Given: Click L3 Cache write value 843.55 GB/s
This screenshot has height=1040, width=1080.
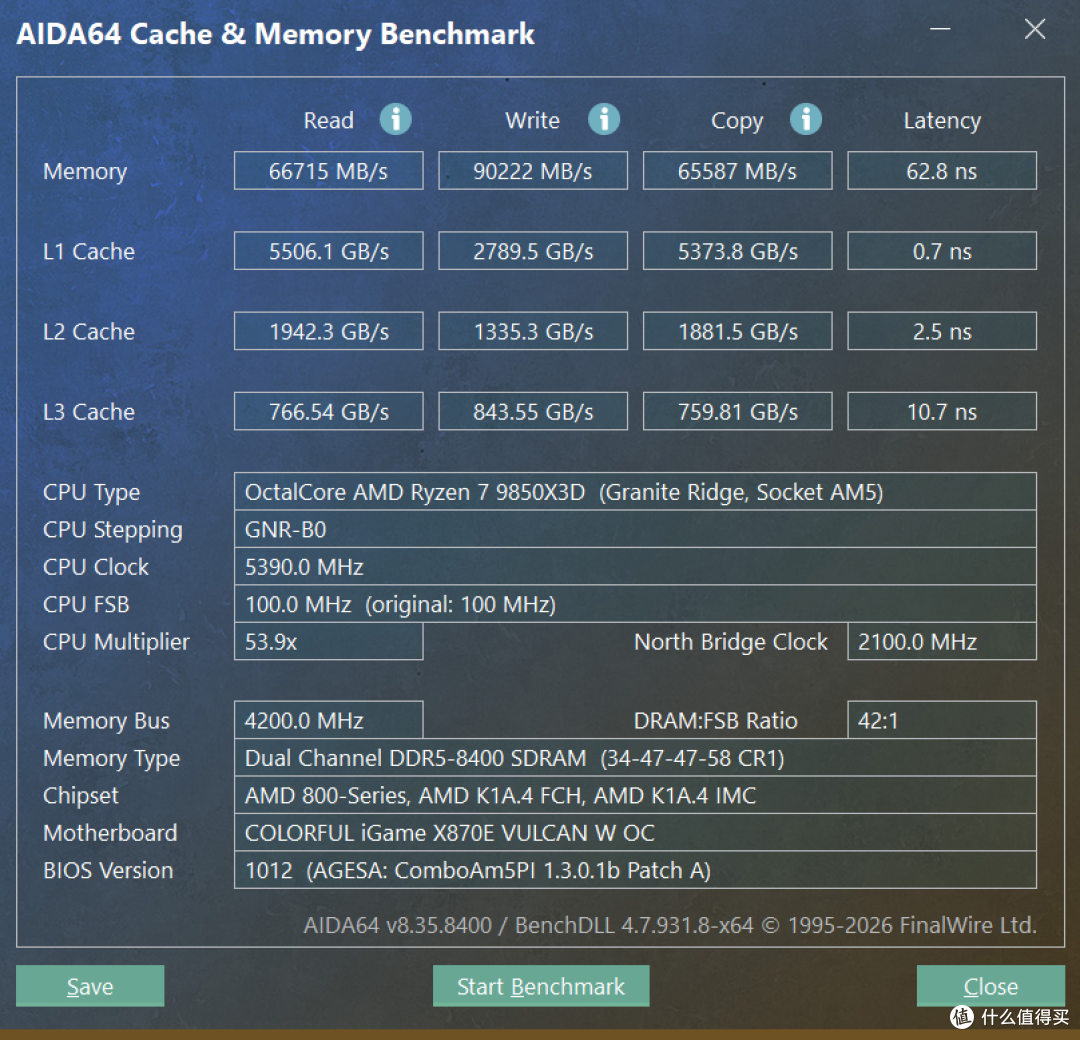Looking at the screenshot, I should (532, 411).
